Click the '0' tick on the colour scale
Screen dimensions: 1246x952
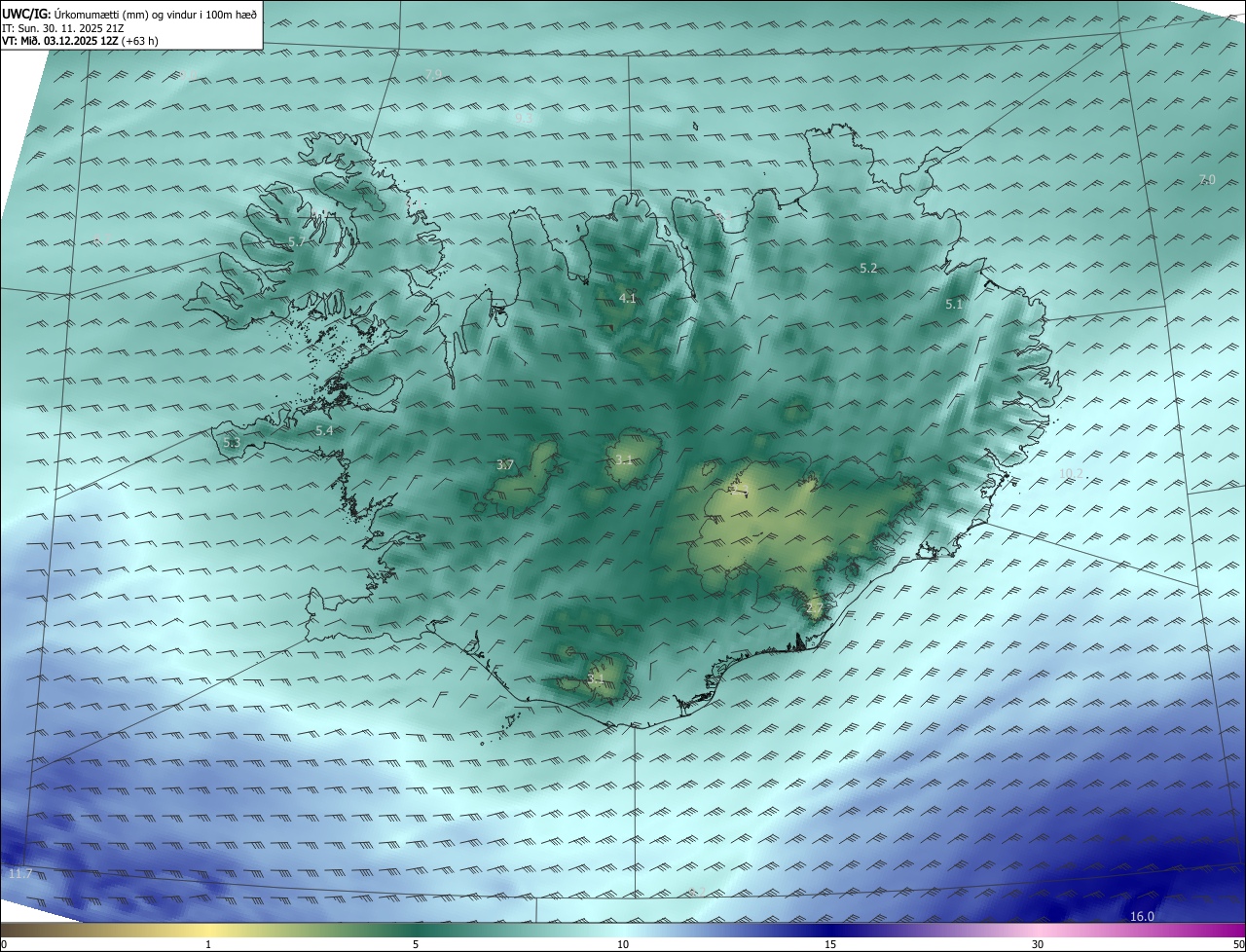point(4,944)
